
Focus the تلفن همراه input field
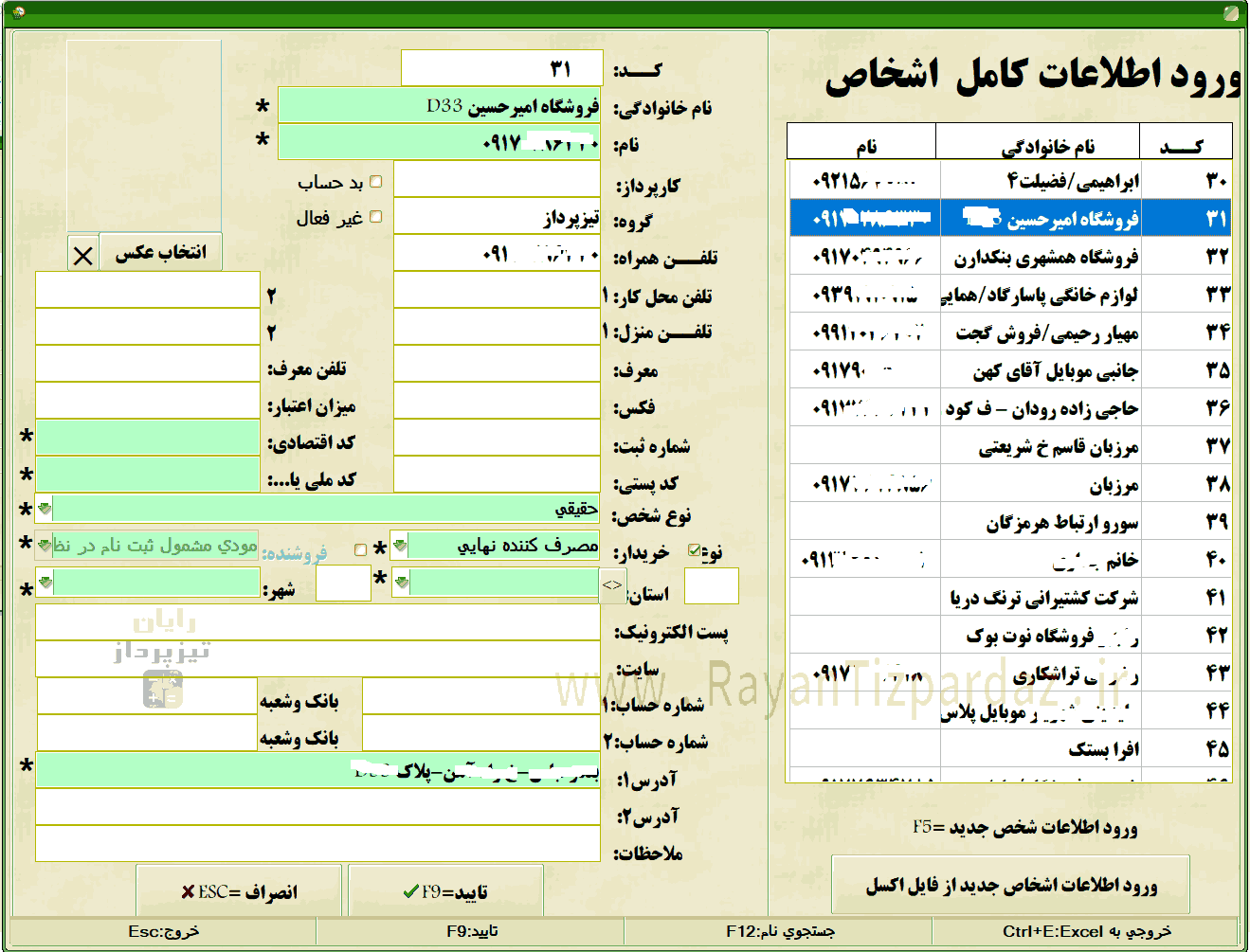[497, 254]
